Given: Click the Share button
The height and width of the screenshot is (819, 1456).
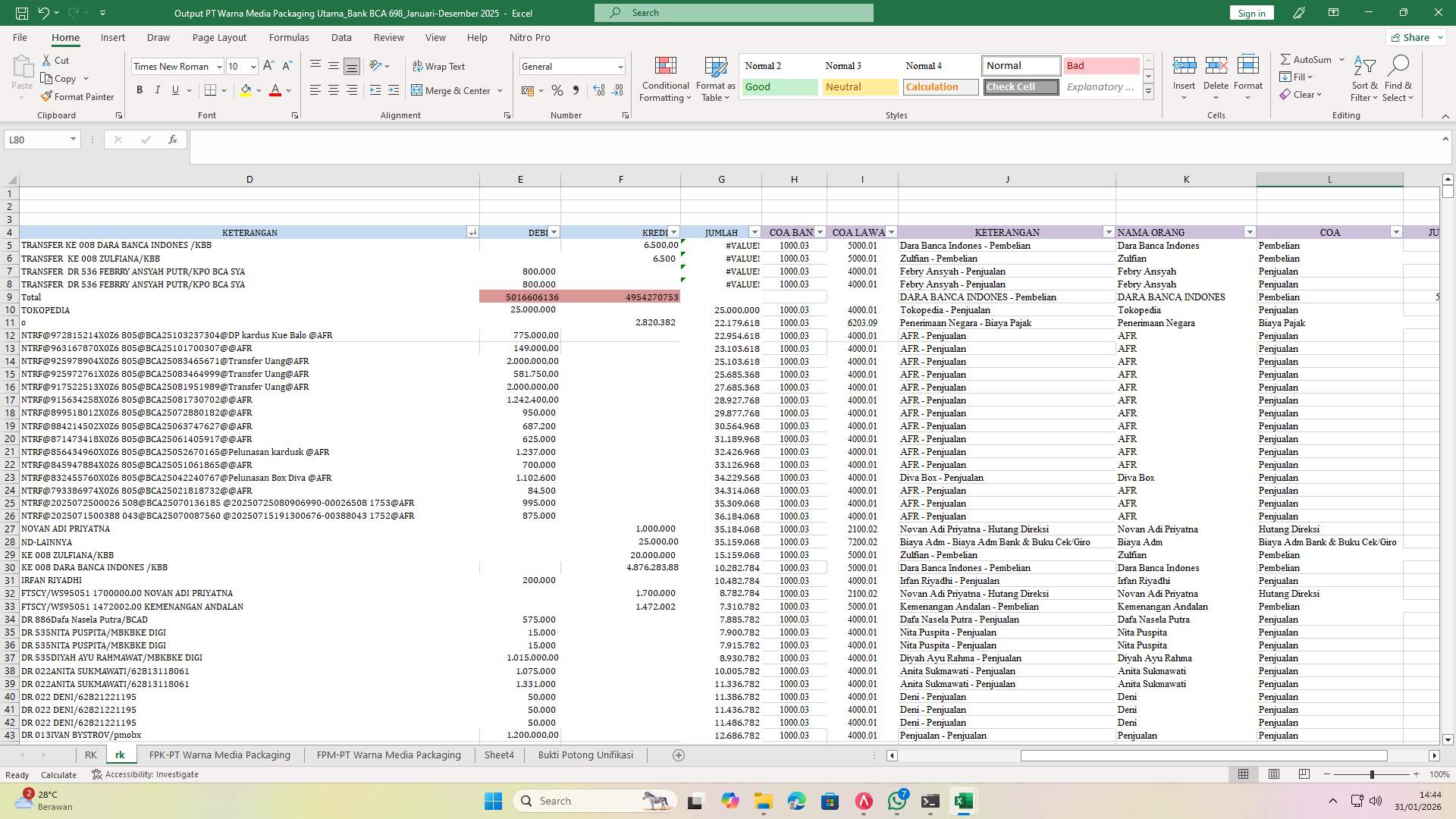Looking at the screenshot, I should (x=1415, y=37).
